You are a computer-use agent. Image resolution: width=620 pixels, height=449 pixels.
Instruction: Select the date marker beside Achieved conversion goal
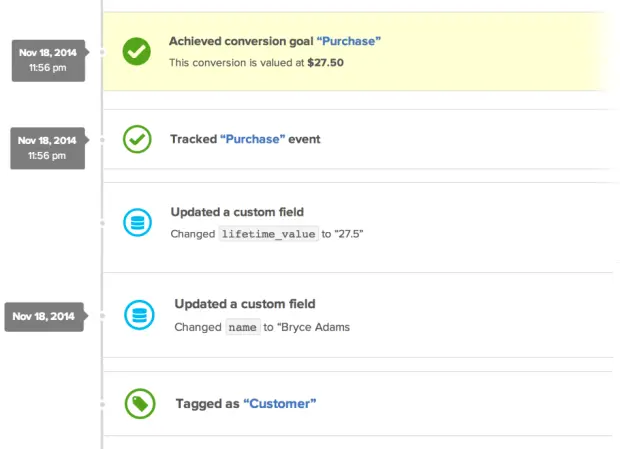coord(47,59)
